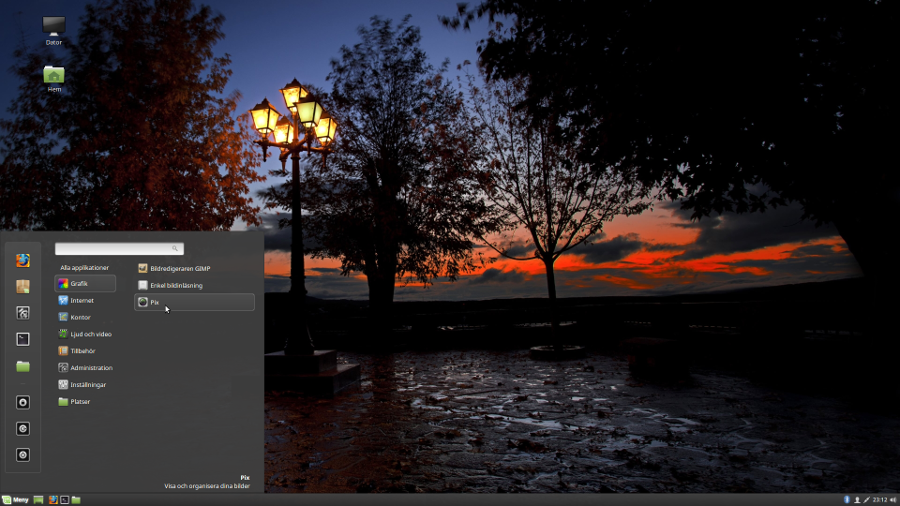Open the Kontor category
The width and height of the screenshot is (900, 506).
(82, 317)
